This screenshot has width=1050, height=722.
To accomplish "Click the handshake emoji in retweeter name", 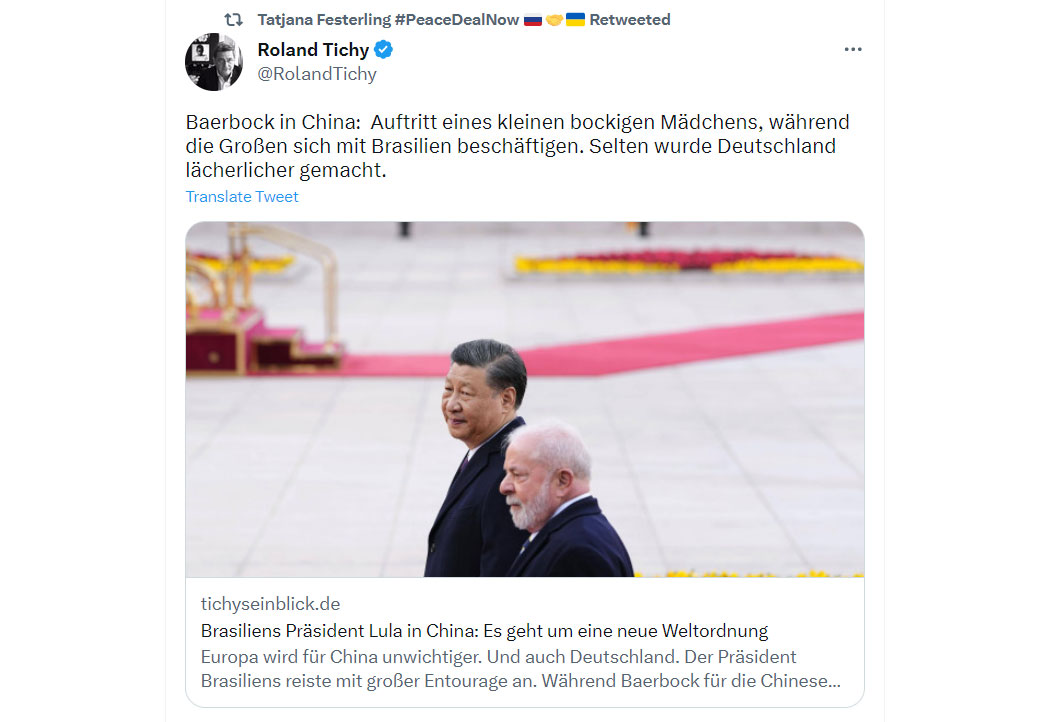I will pos(554,20).
